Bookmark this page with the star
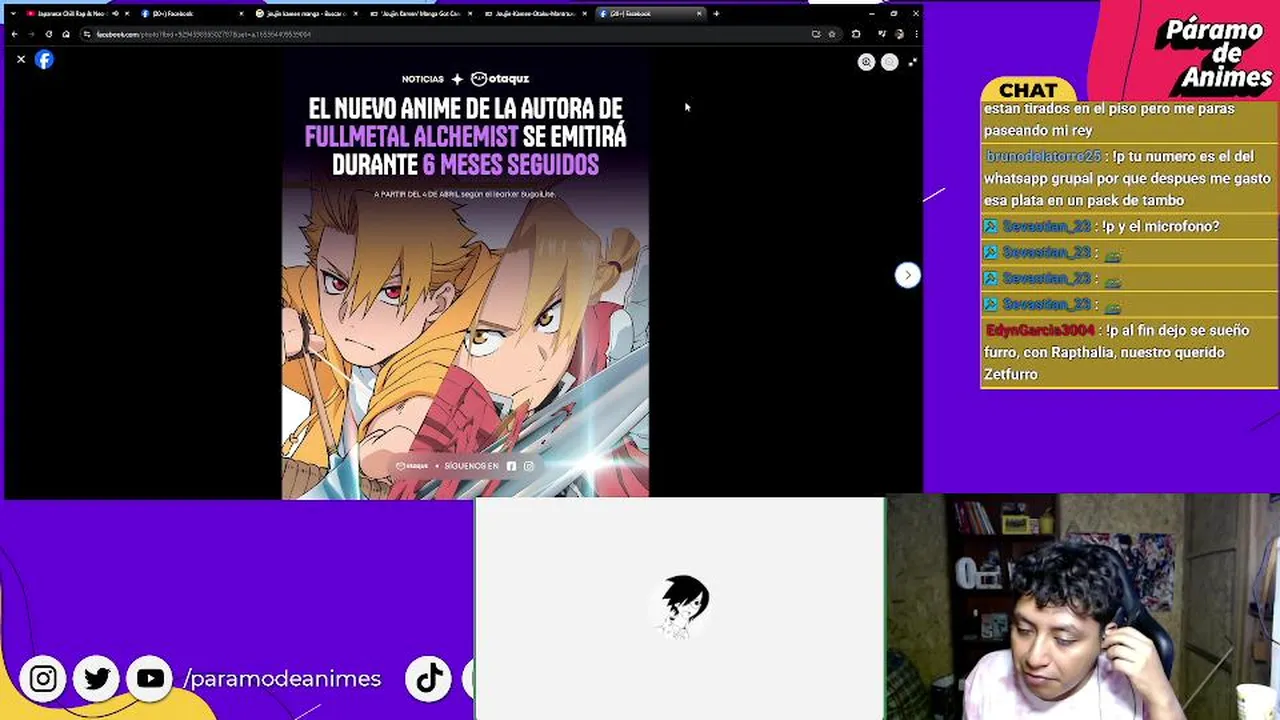The image size is (1280, 720). (x=832, y=34)
